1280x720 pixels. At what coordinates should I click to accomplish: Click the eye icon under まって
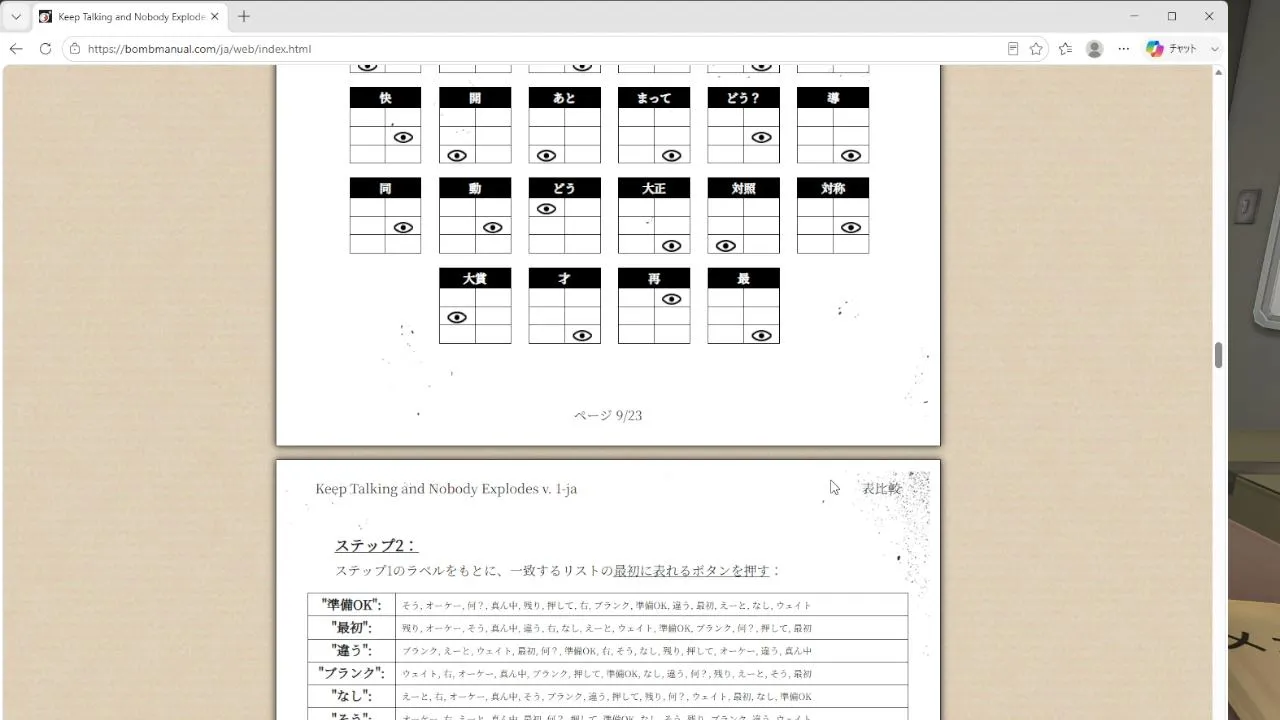(672, 155)
